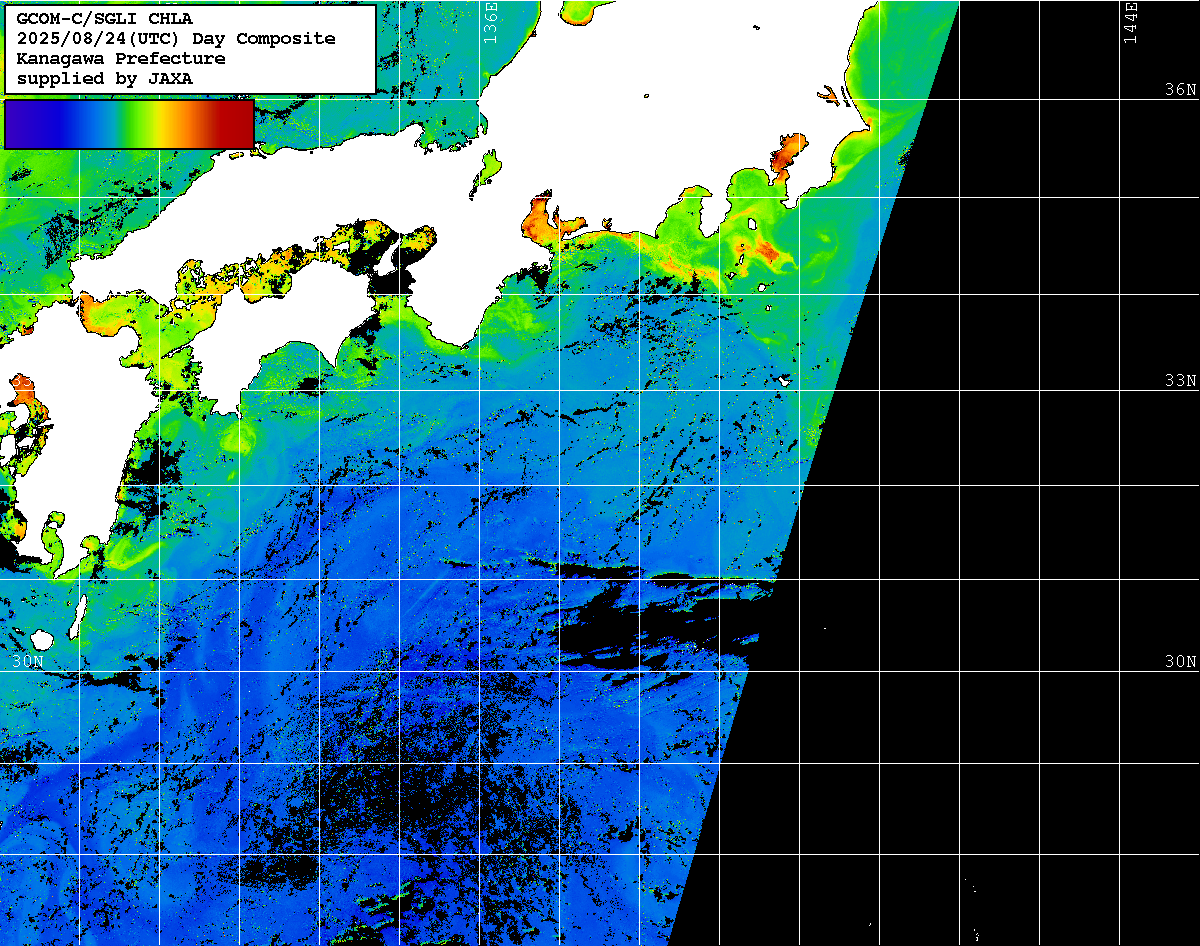The width and height of the screenshot is (1200, 946).
Task: Click the "136E" longitude label
Action: pyautogui.click(x=490, y=23)
